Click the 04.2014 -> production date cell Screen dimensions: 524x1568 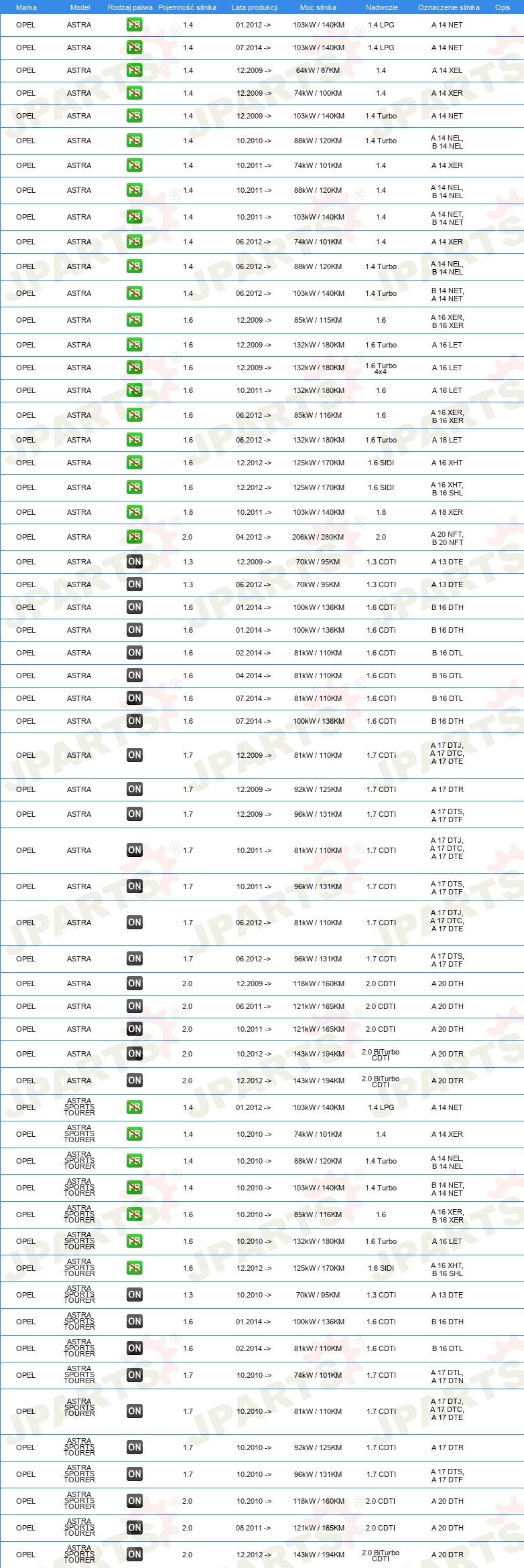(x=253, y=676)
